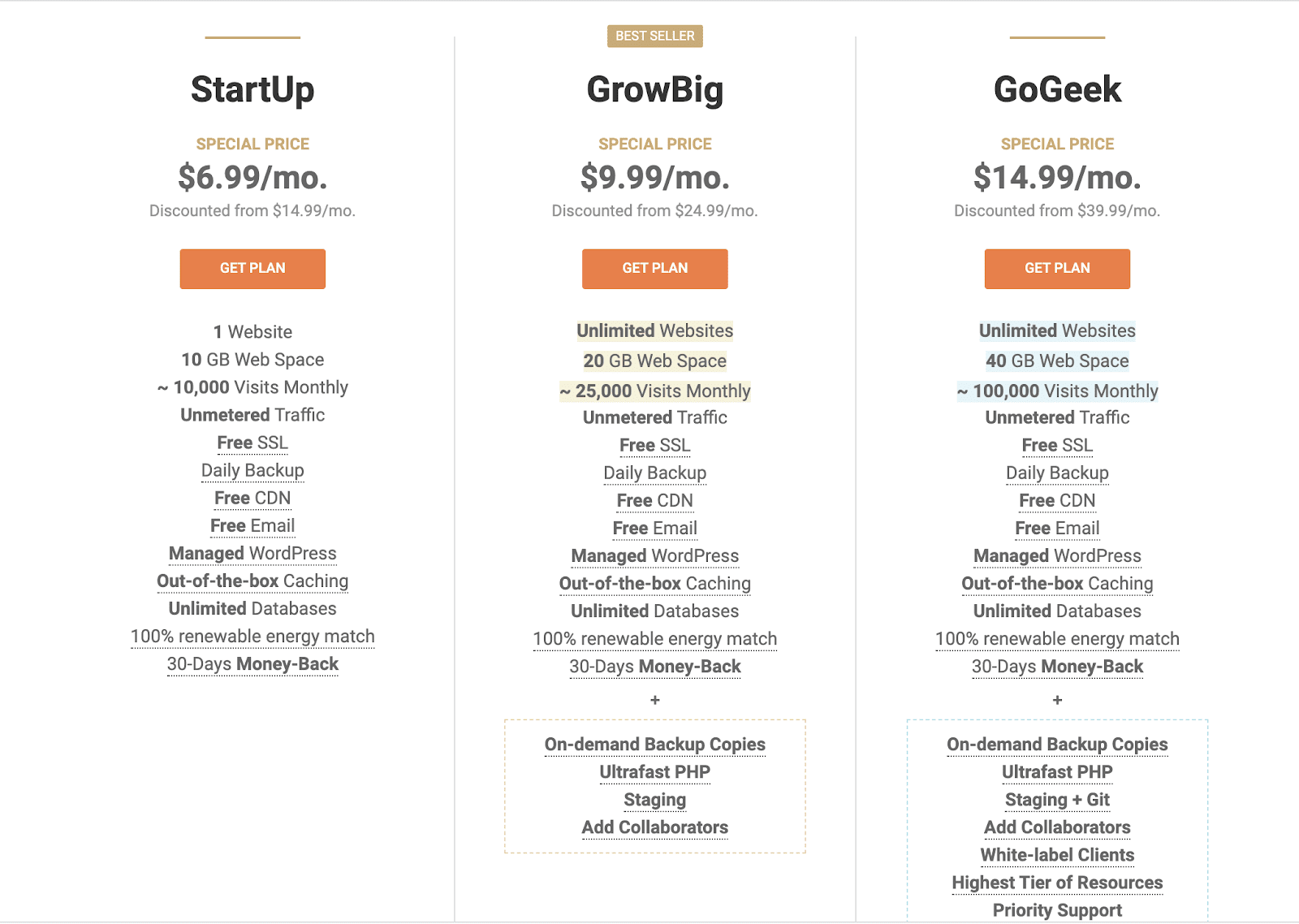1299x924 pixels.
Task: Open Out-of-the-box Caching details in StartUp column
Action: (x=252, y=581)
